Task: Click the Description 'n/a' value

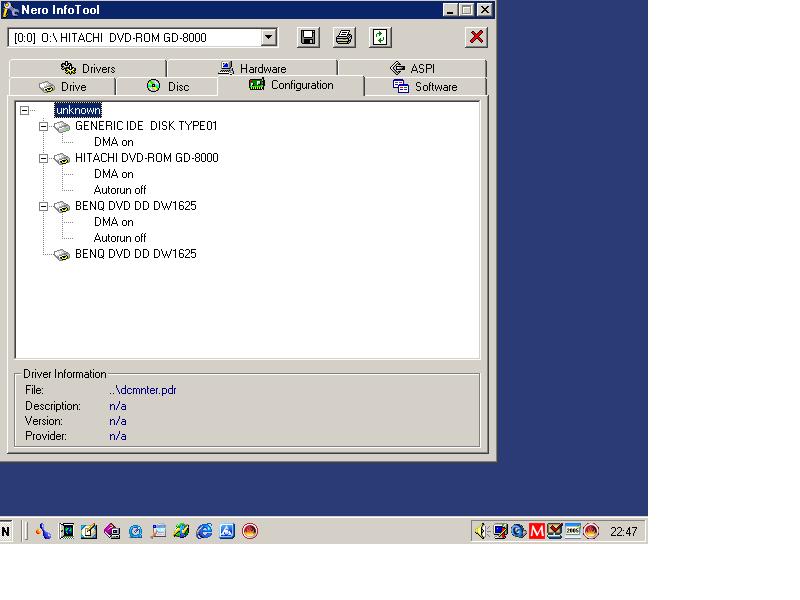Action: (118, 406)
